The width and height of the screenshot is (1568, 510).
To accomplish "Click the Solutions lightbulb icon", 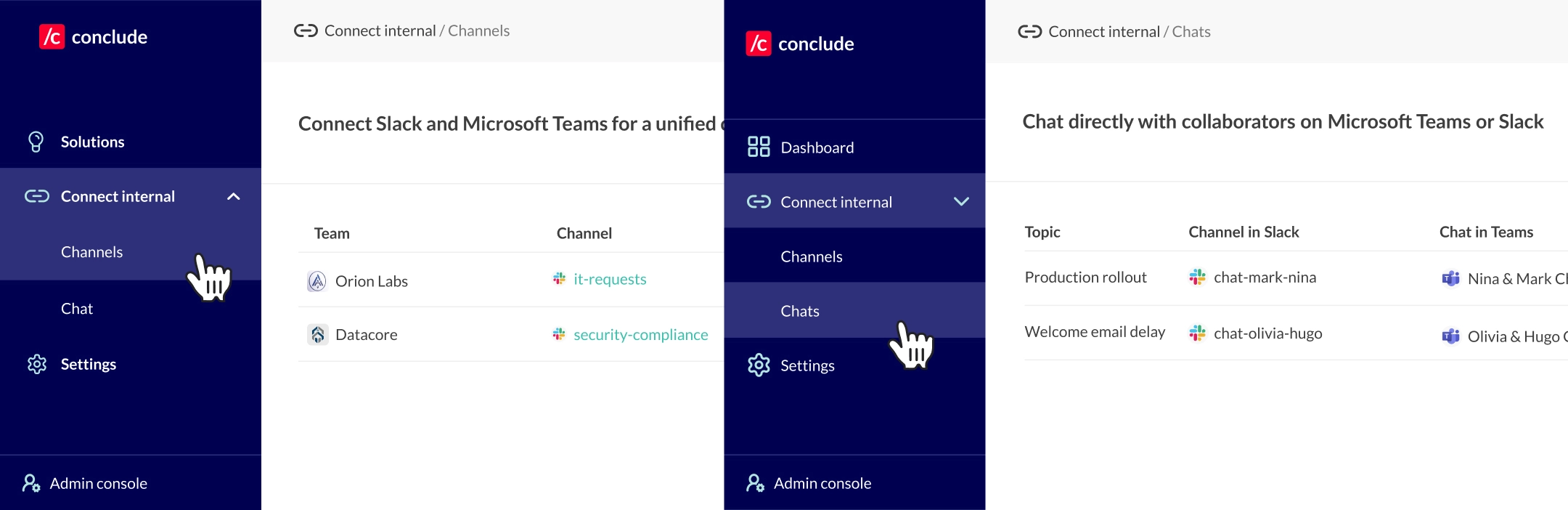I will (x=36, y=142).
